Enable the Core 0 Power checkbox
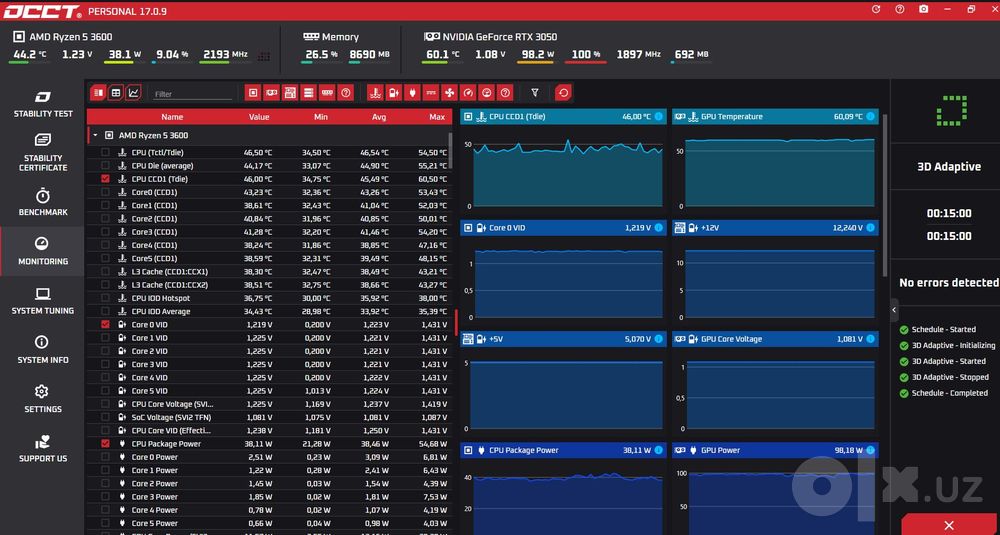This screenshot has height=535, width=1000. click(x=105, y=457)
